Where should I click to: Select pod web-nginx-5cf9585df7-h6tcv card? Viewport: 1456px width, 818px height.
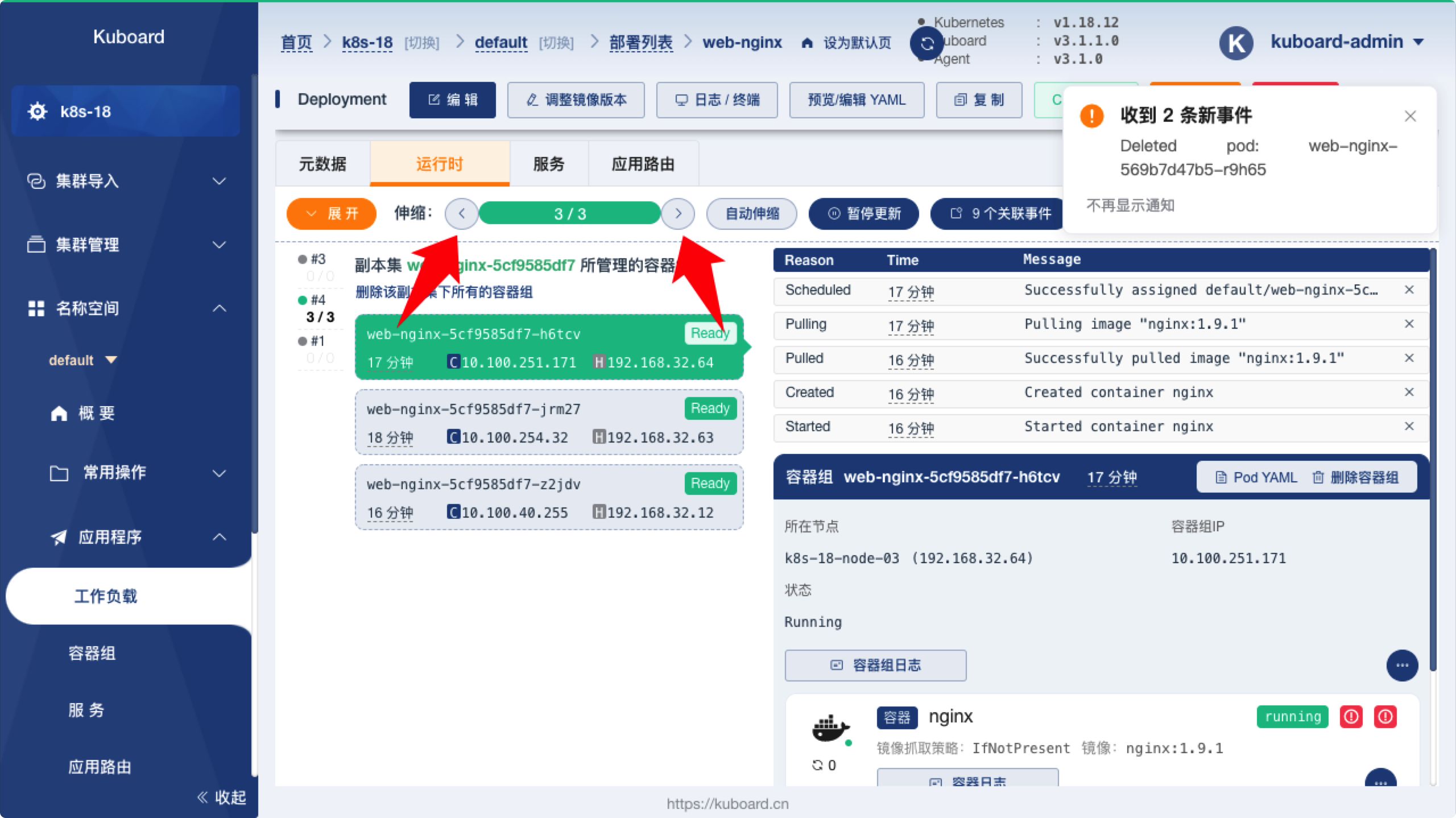pos(549,347)
